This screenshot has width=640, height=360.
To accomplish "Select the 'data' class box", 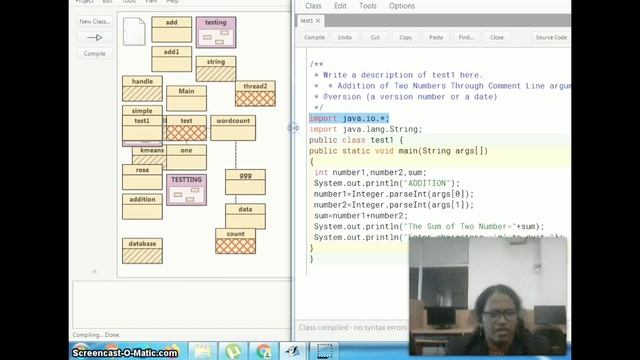I will pos(245,216).
